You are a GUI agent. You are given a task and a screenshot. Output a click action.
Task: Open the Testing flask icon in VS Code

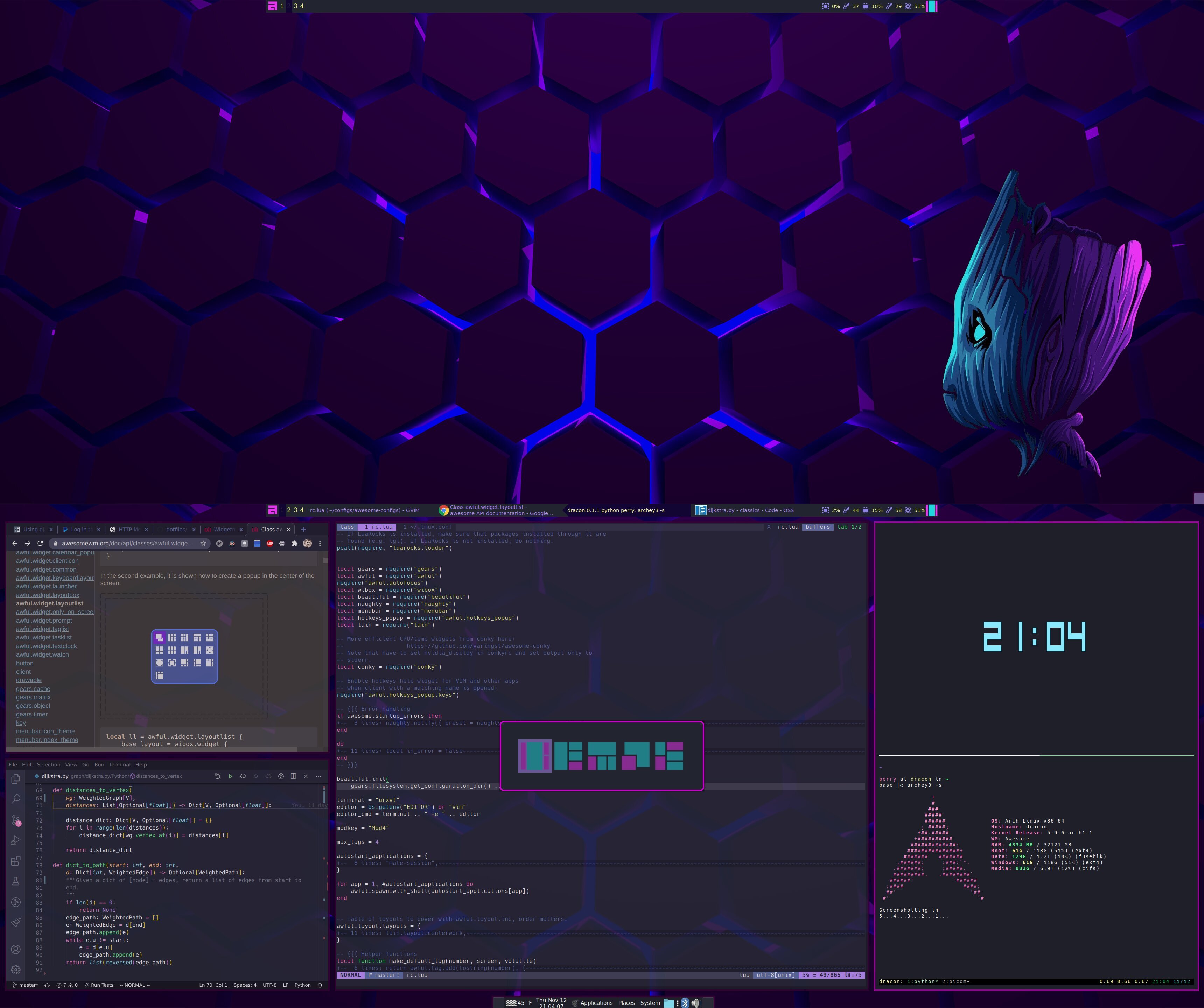[16, 881]
